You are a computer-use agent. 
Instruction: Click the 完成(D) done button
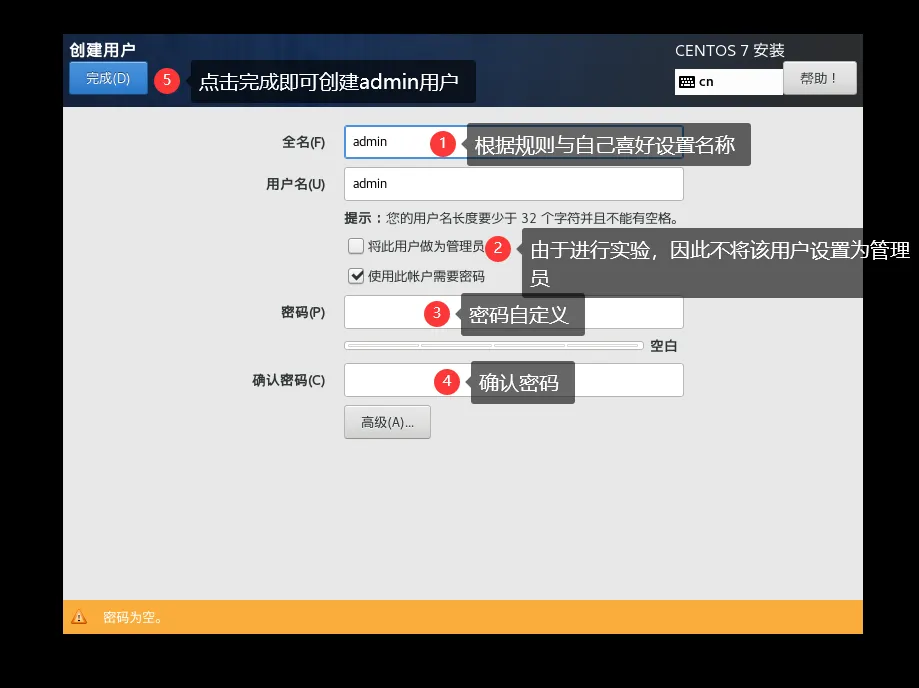point(108,78)
